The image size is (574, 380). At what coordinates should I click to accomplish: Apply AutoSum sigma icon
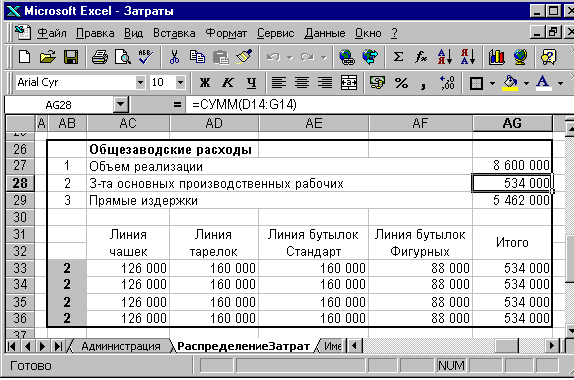pyautogui.click(x=398, y=57)
